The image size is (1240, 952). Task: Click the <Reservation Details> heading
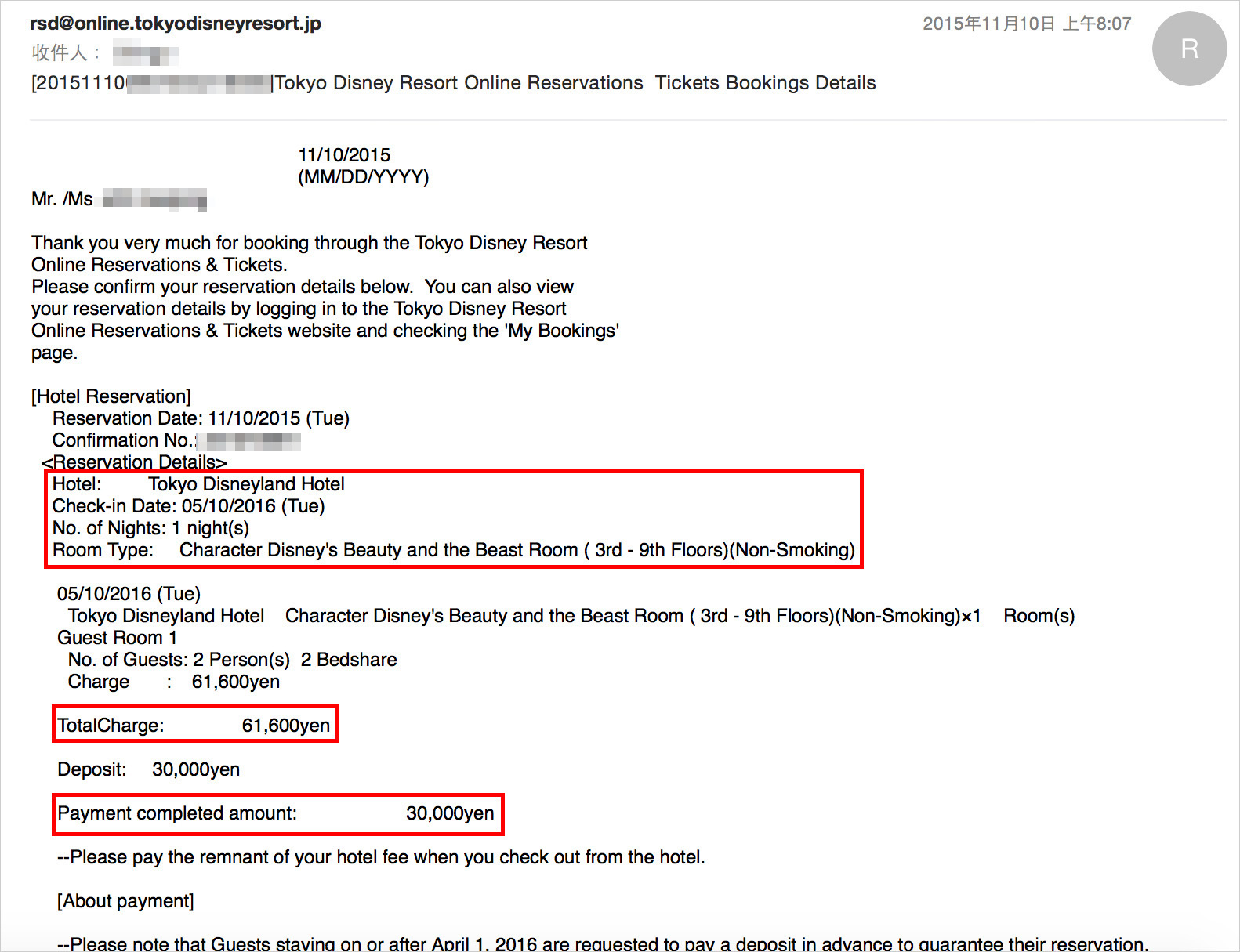click(x=134, y=462)
